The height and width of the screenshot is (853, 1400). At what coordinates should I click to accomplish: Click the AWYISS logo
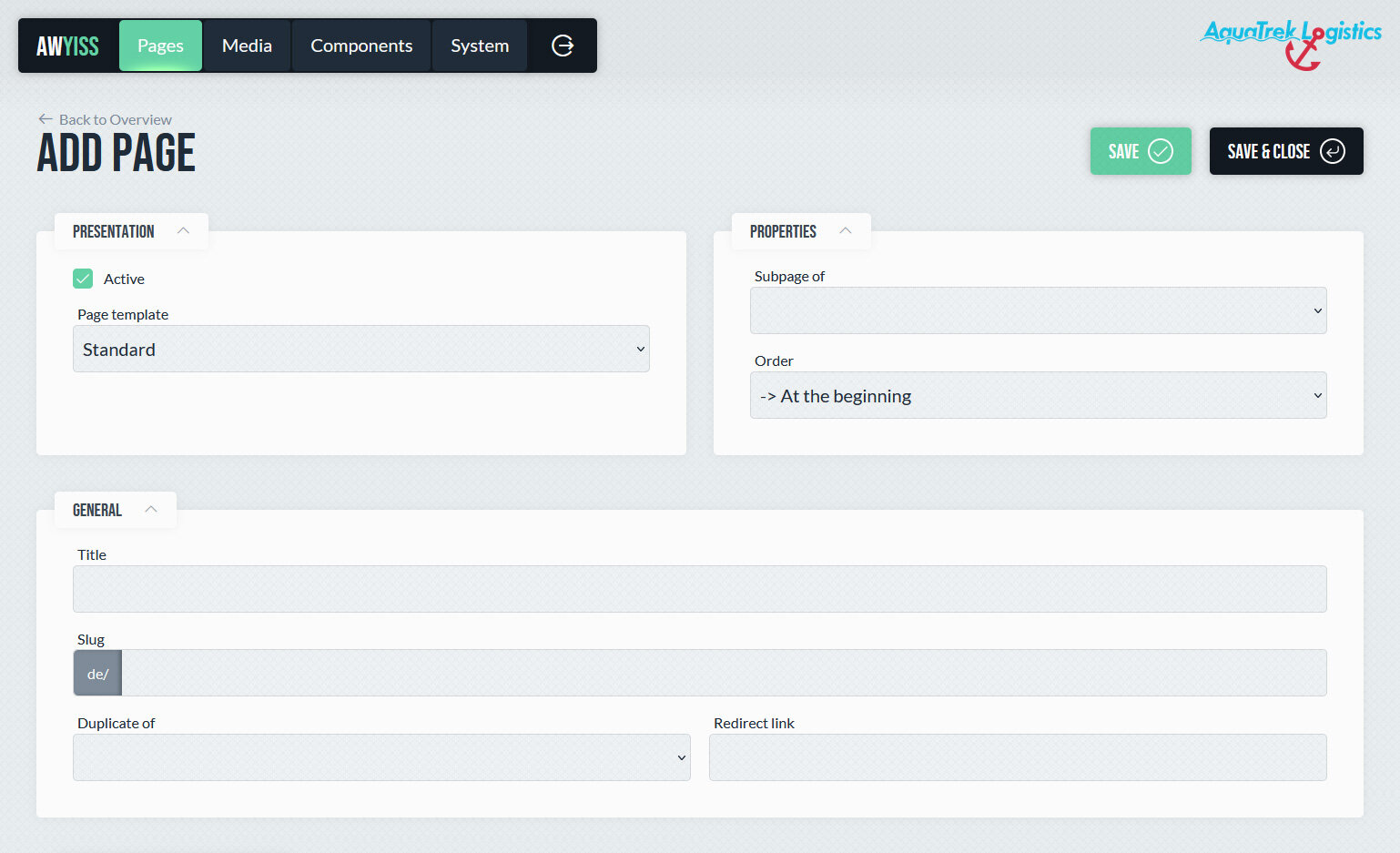(x=67, y=46)
